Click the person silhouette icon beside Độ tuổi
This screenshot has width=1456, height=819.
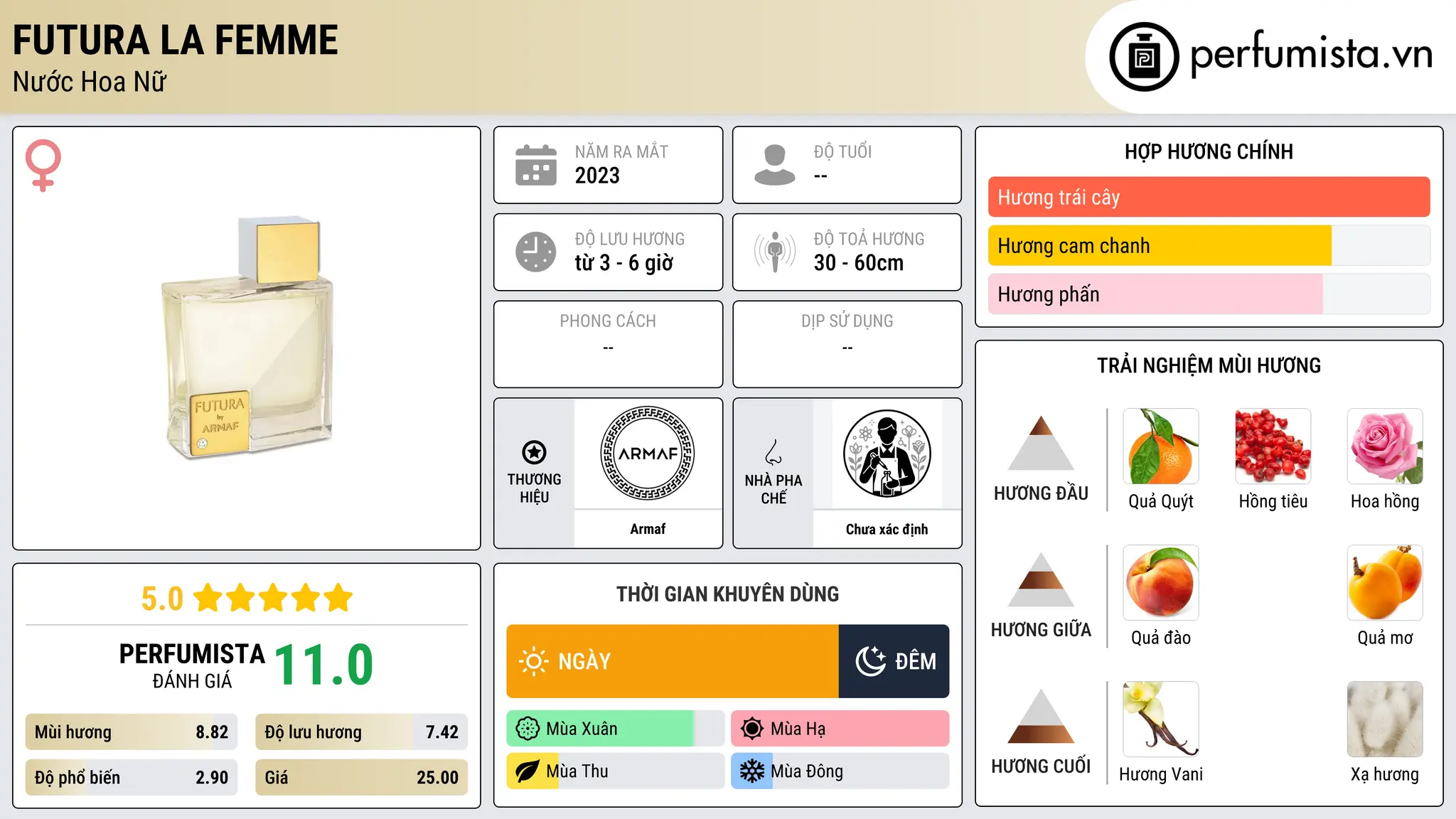pos(775,165)
